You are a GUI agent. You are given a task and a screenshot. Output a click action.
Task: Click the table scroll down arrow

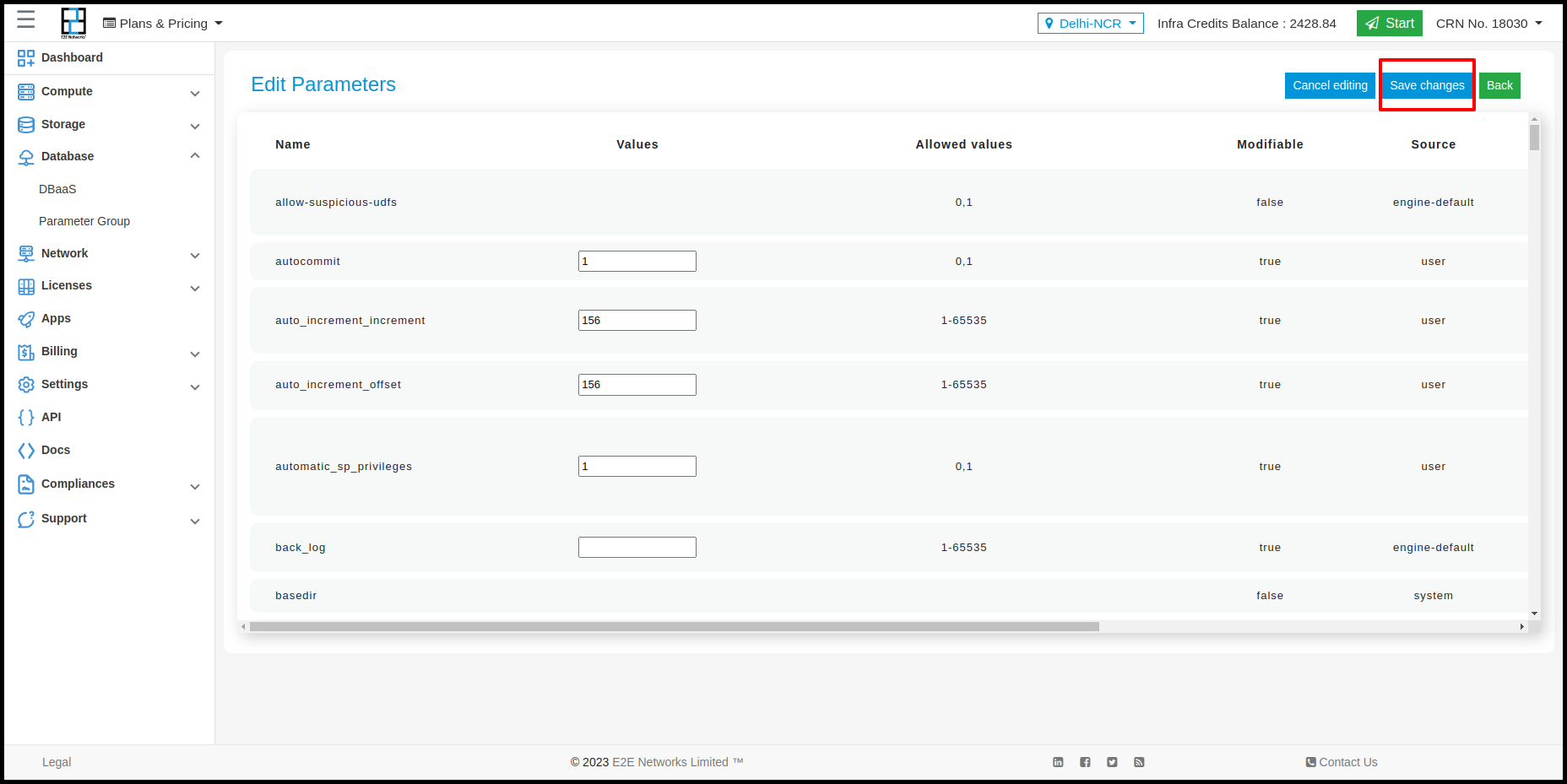[x=1534, y=614]
